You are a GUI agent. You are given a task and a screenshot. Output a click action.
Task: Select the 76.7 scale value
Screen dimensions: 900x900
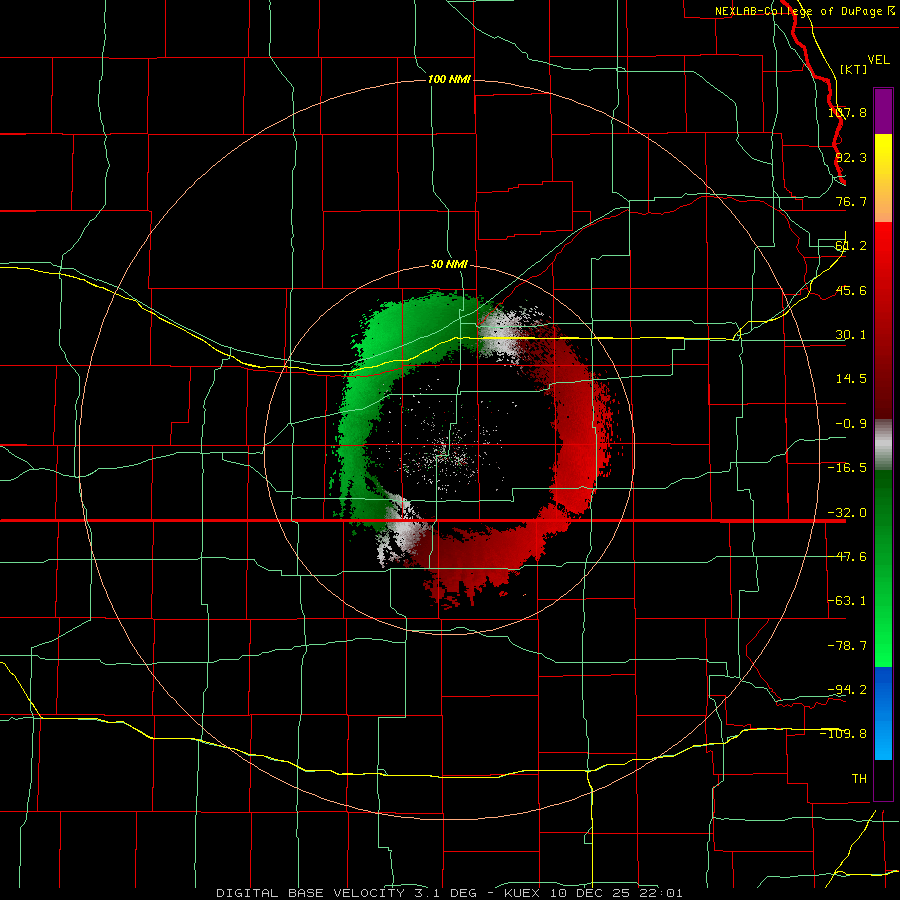click(x=851, y=201)
